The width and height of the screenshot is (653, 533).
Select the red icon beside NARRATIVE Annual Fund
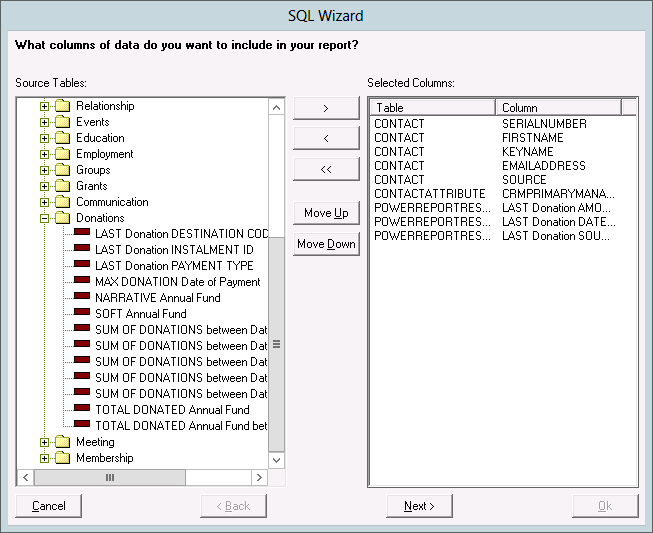(x=82, y=298)
